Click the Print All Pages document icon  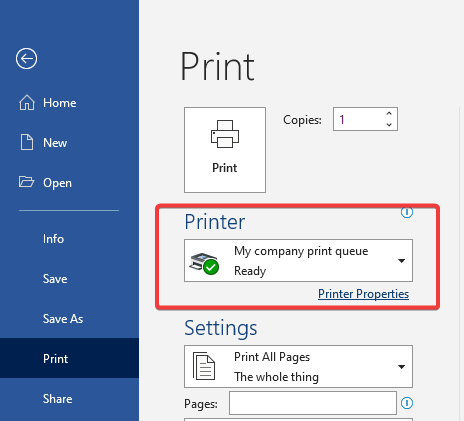pos(204,366)
